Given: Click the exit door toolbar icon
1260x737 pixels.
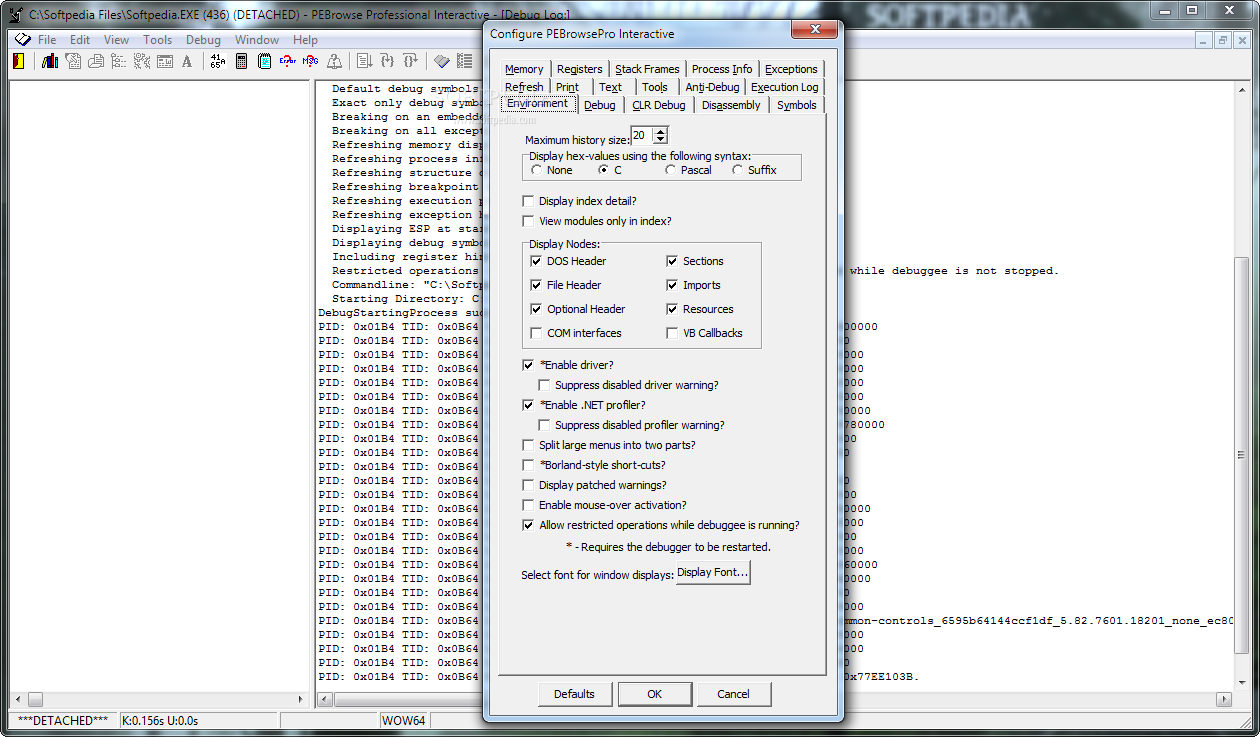Looking at the screenshot, I should click(18, 61).
